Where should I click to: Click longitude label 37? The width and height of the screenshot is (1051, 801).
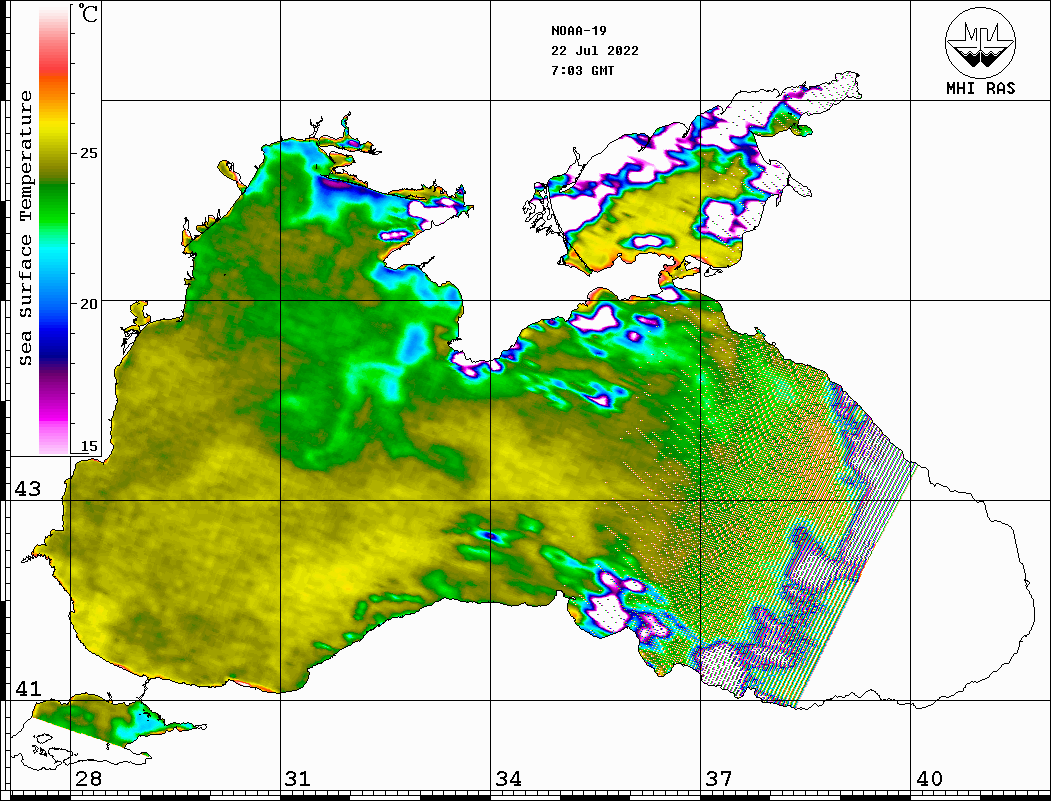click(x=719, y=779)
